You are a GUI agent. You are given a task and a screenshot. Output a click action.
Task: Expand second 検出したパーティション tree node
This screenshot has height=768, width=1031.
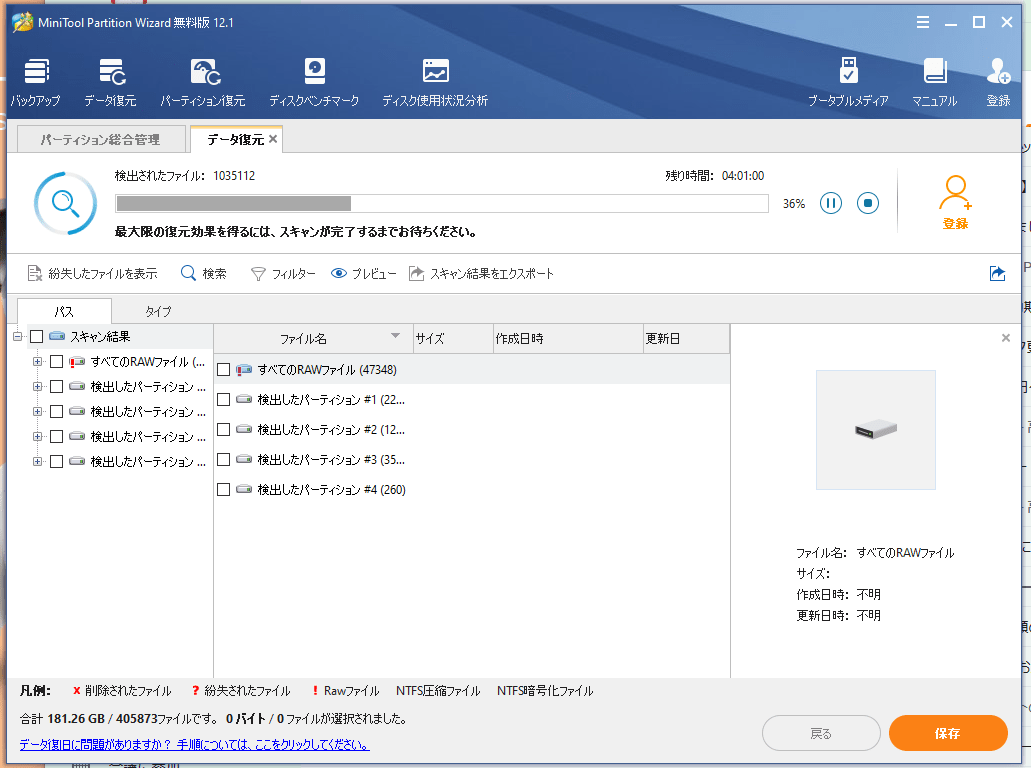37,412
